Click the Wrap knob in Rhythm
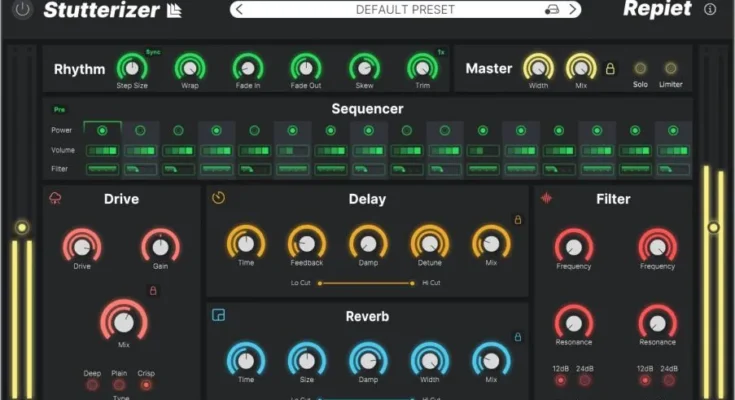735x400 pixels. [190, 68]
